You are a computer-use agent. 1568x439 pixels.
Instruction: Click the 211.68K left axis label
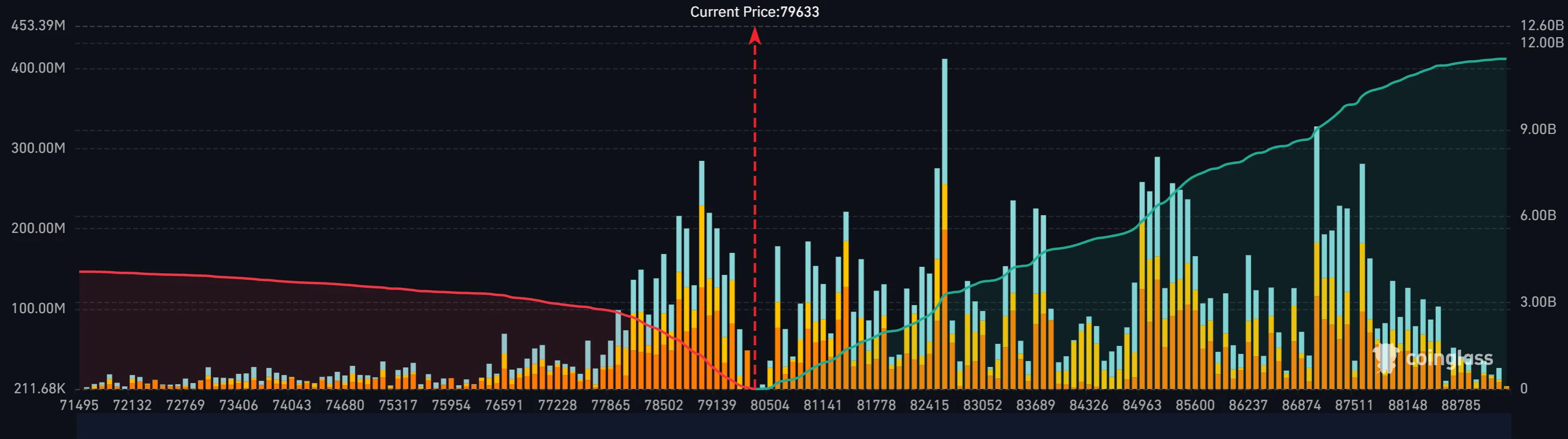tap(40, 388)
